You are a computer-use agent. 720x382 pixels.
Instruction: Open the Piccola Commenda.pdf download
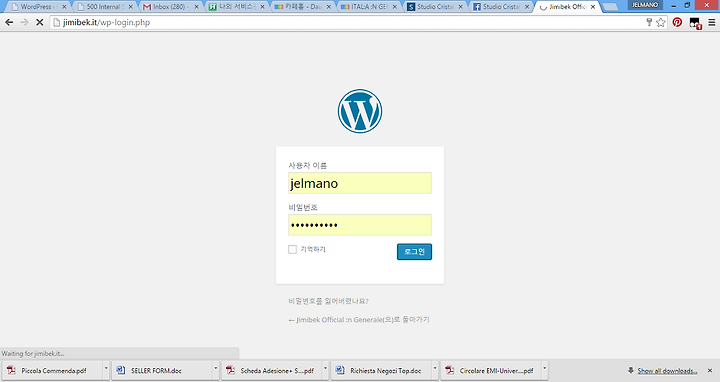(x=53, y=370)
